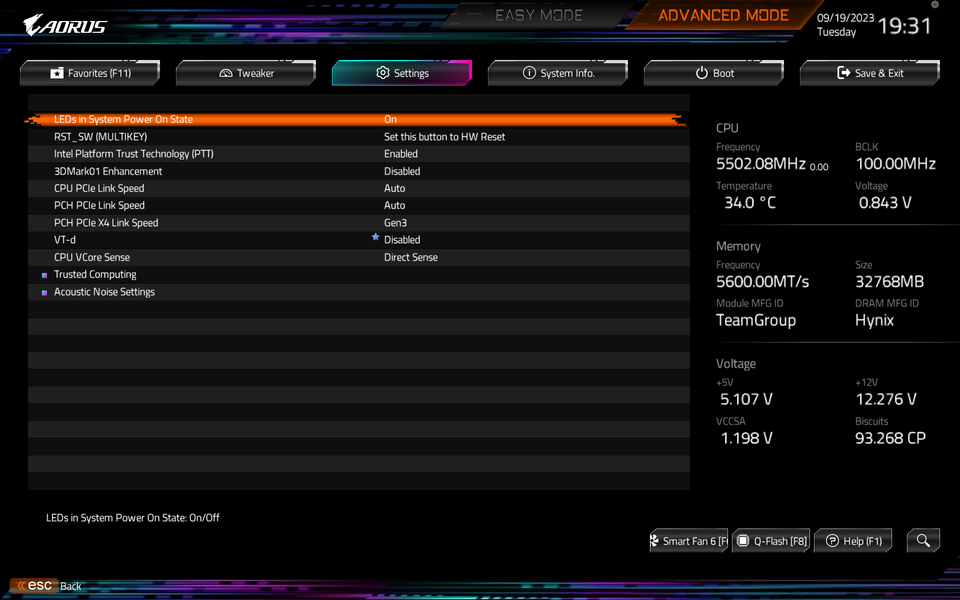Click the 32768MB memory size
Viewport: 960px width, 600px height.
(890, 282)
